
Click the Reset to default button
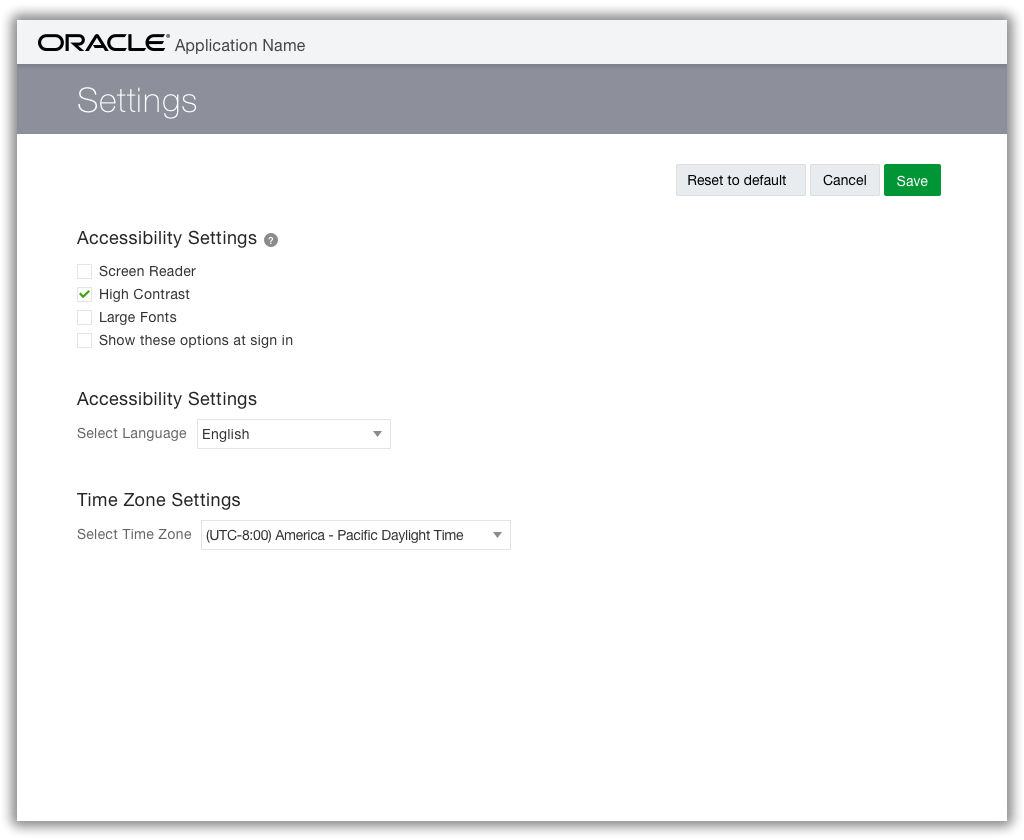[740, 180]
